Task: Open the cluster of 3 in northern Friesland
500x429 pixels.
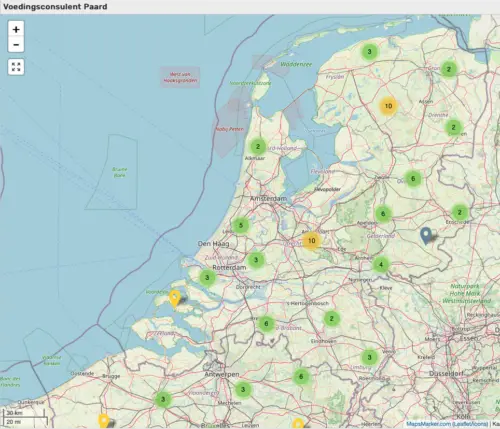Action: 369,52
